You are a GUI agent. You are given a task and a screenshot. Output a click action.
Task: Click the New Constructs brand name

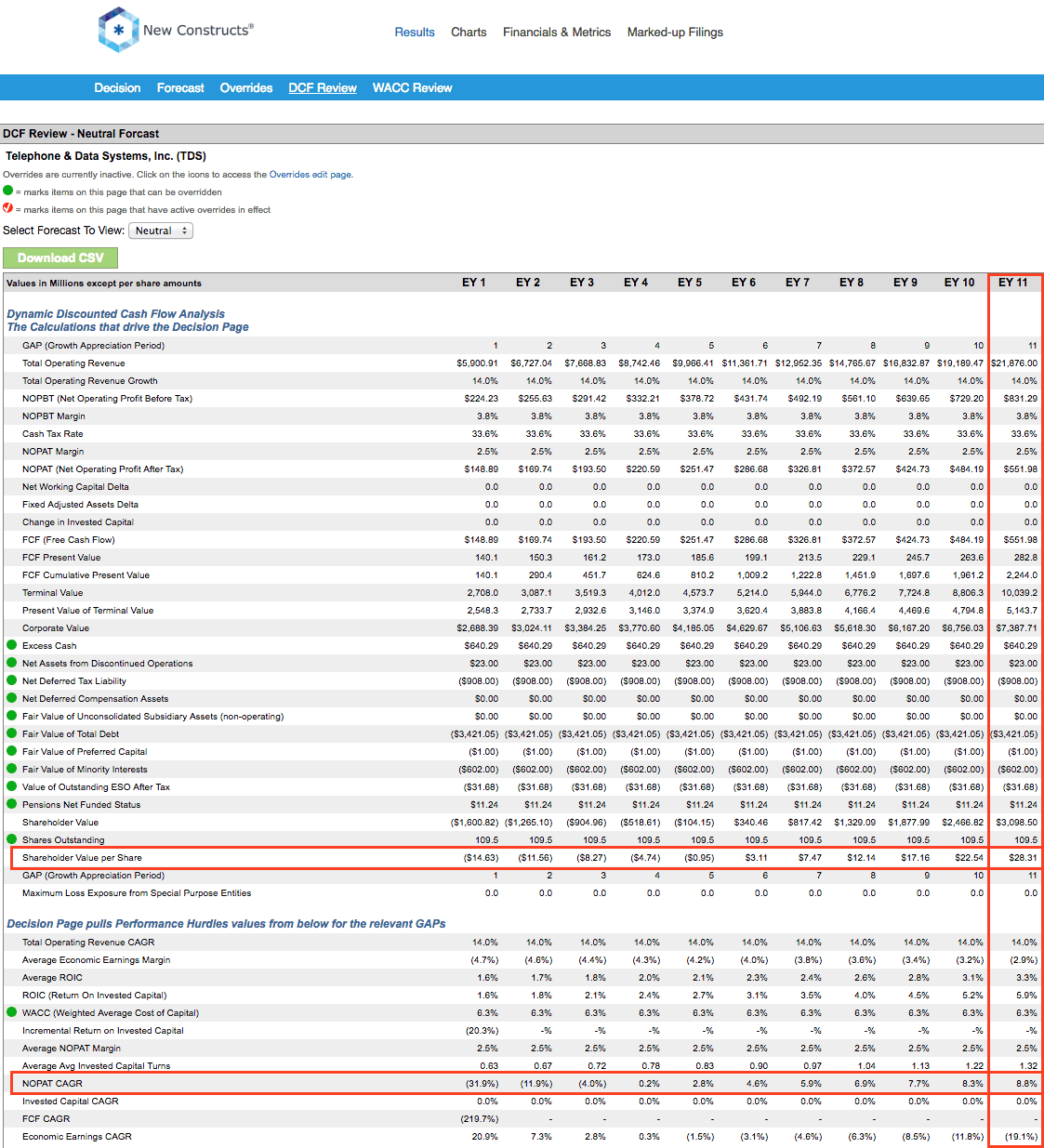pyautogui.click(x=198, y=30)
